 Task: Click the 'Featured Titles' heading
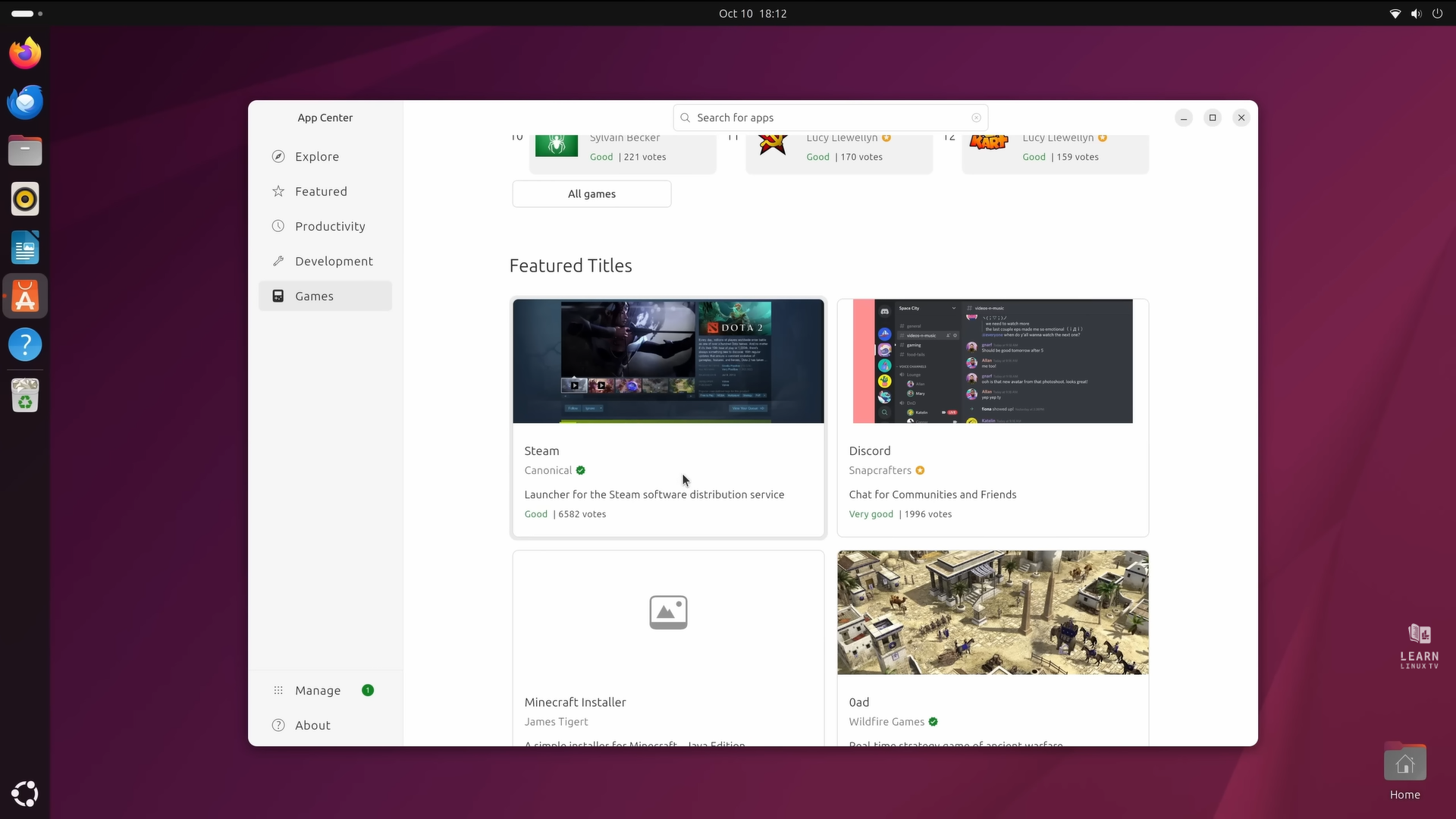click(570, 265)
